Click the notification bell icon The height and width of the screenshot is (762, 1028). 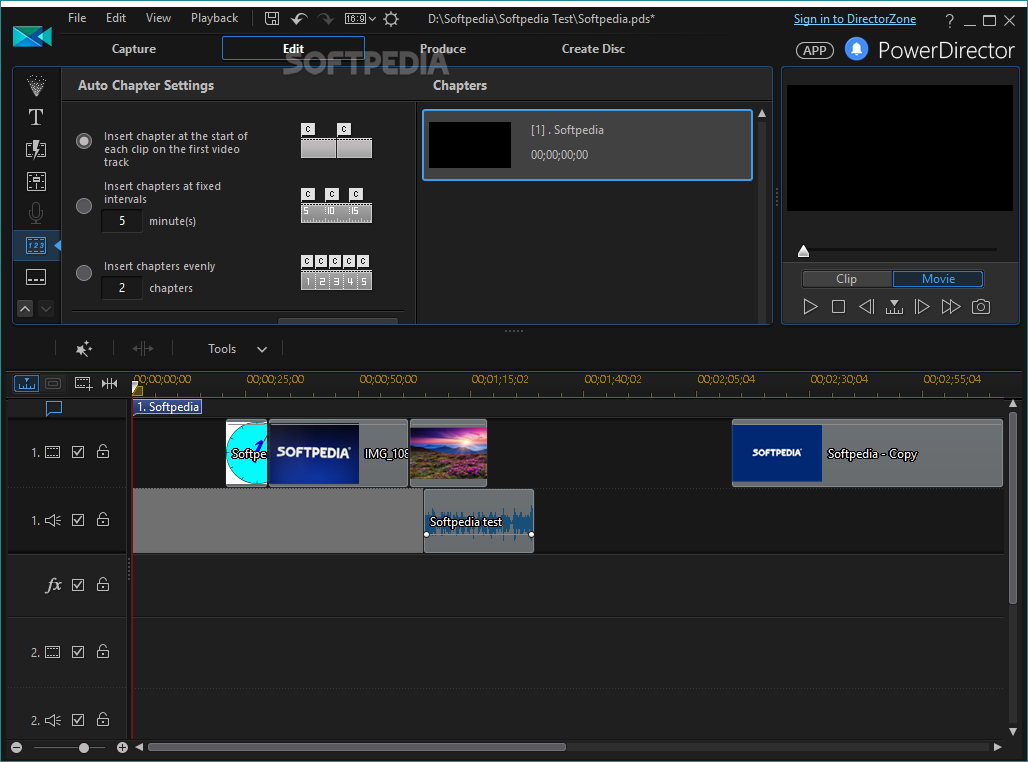[x=856, y=49]
